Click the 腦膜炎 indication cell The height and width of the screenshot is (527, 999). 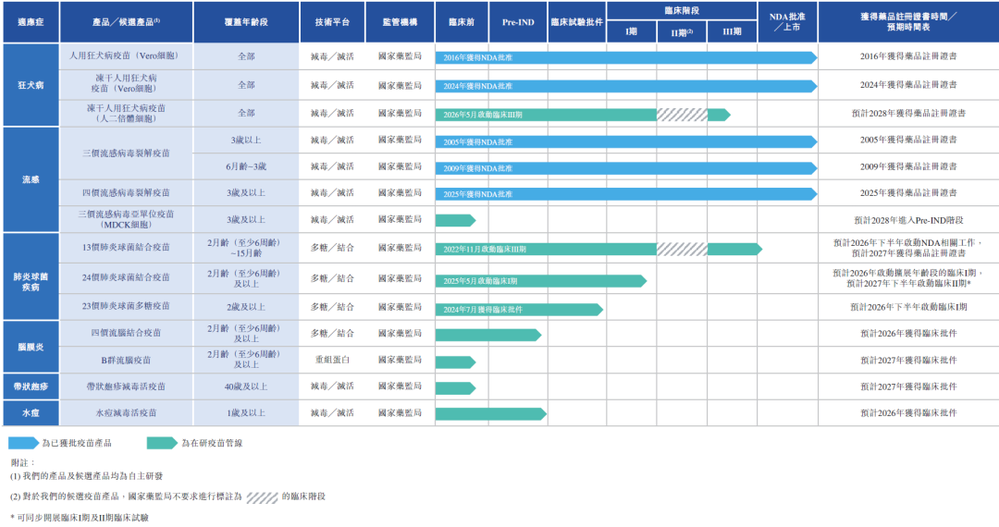[31, 347]
